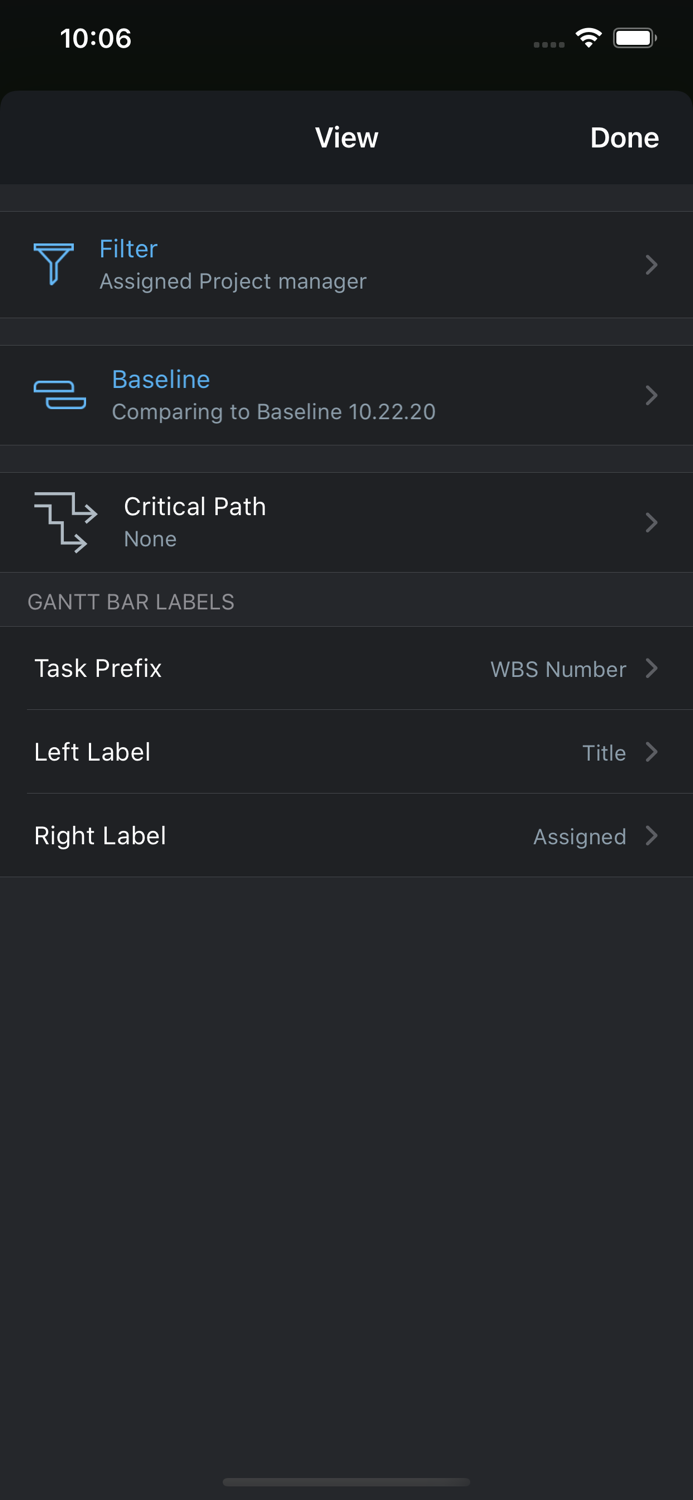The width and height of the screenshot is (693, 1500).
Task: Tap 'Comparing to Baseline 10.22.20' subtitle
Action: coord(273,412)
